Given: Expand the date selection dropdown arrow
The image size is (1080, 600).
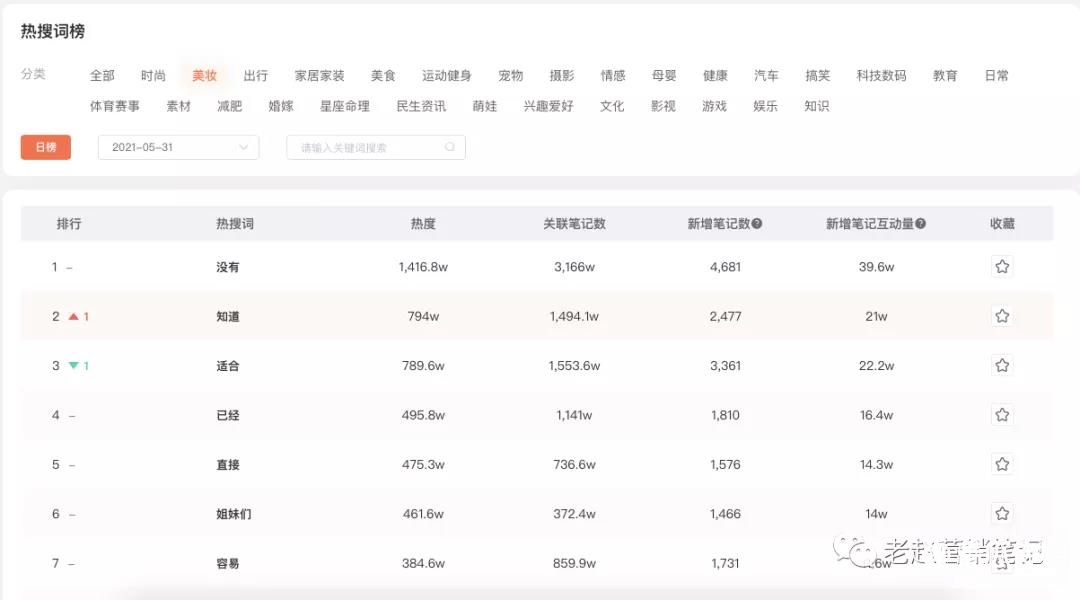Looking at the screenshot, I should click(243, 147).
